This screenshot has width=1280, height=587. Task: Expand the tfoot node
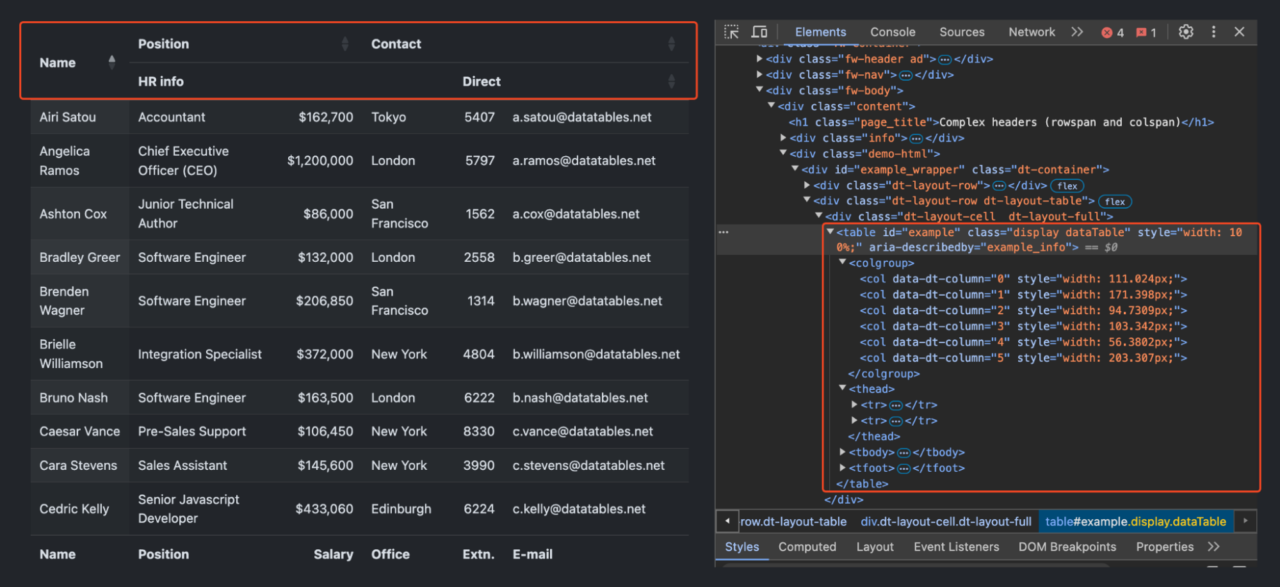click(843, 468)
